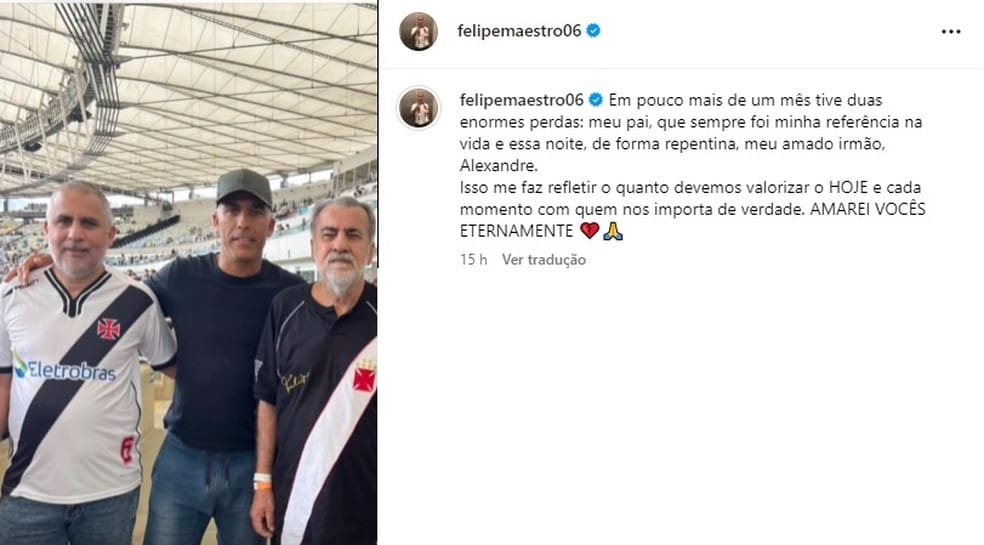984x545 pixels.
Task: Click the Eletrobras logo on white jersey
Action: pyautogui.click(x=64, y=369)
